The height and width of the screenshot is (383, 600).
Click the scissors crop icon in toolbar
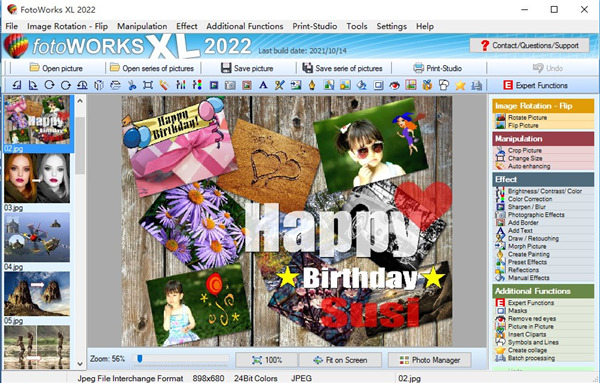pyautogui.click(x=132, y=85)
